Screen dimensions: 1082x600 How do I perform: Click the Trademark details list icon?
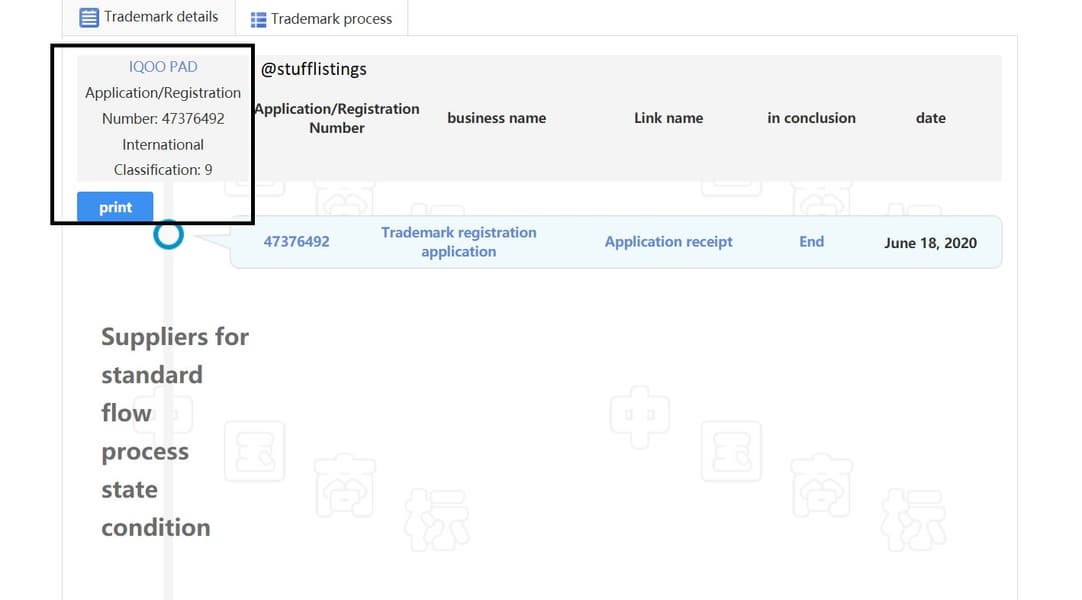tap(89, 17)
